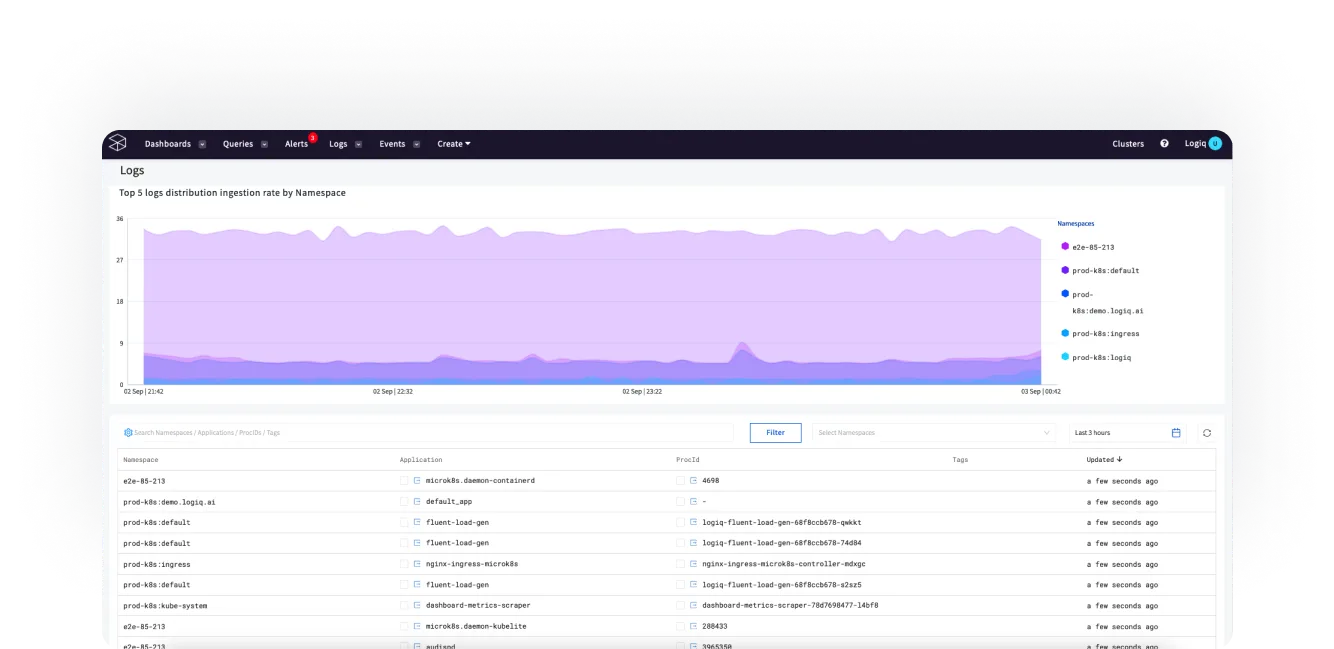Click the prod-k8s:default legend color dot
1334x649 pixels.
click(1065, 270)
